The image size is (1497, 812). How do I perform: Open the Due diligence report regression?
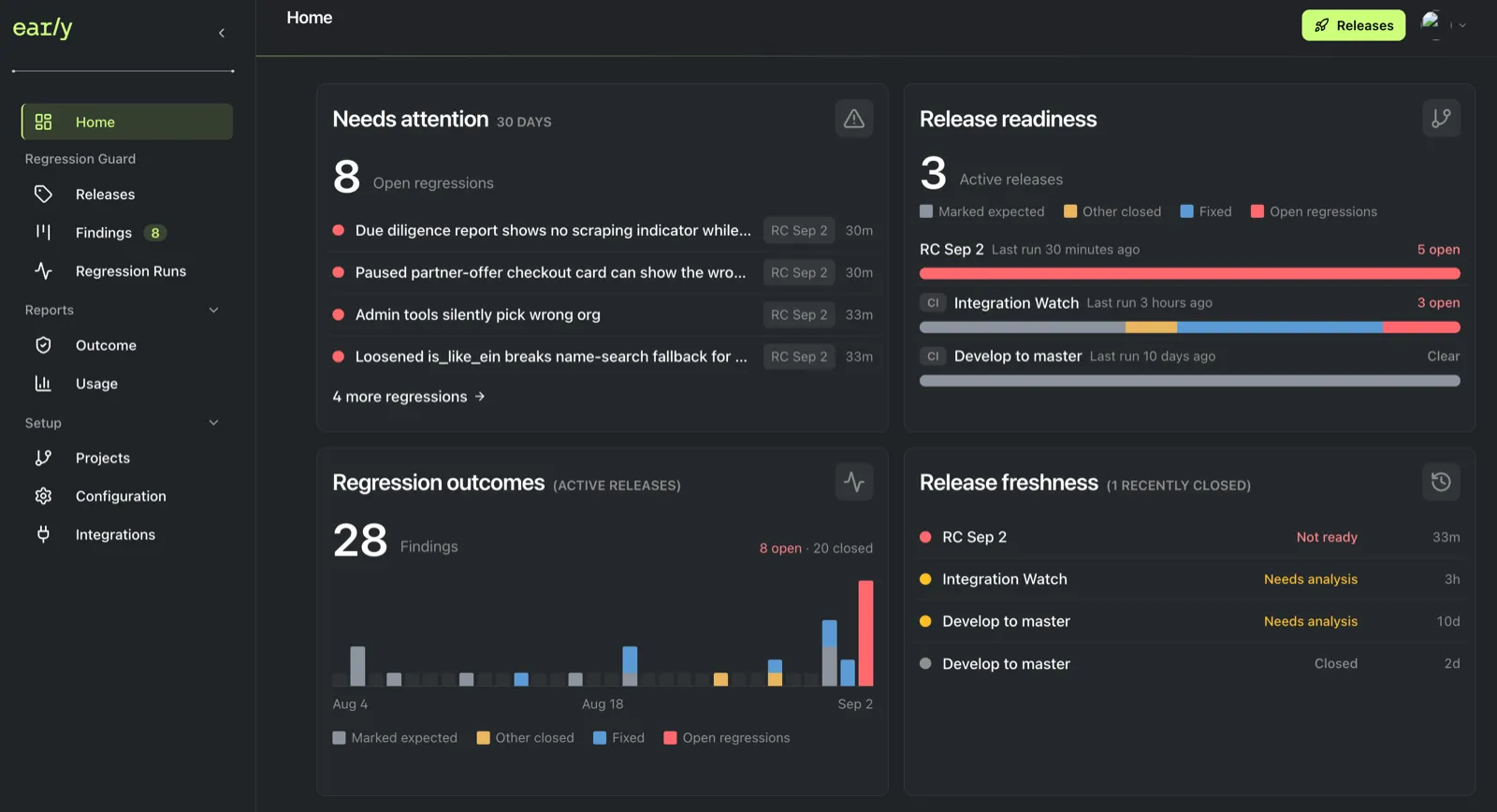point(603,230)
